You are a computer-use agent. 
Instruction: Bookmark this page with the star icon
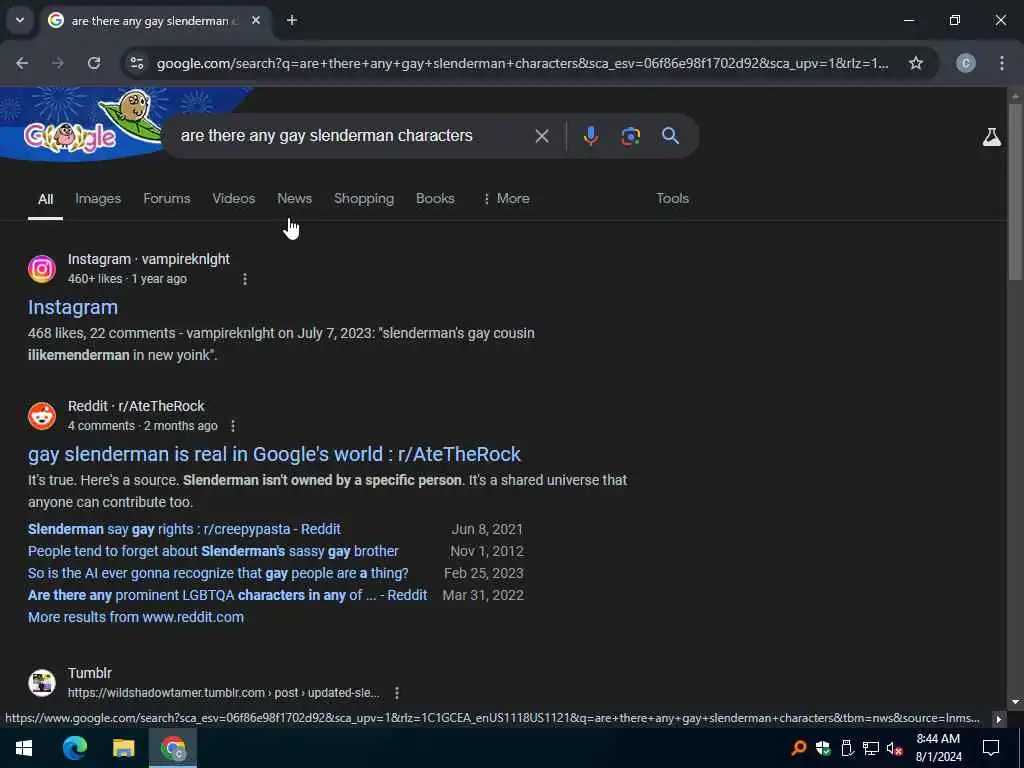916,63
